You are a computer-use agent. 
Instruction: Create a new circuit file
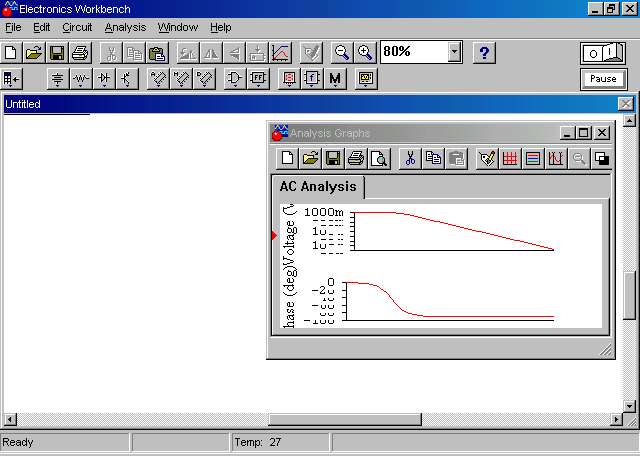point(11,53)
